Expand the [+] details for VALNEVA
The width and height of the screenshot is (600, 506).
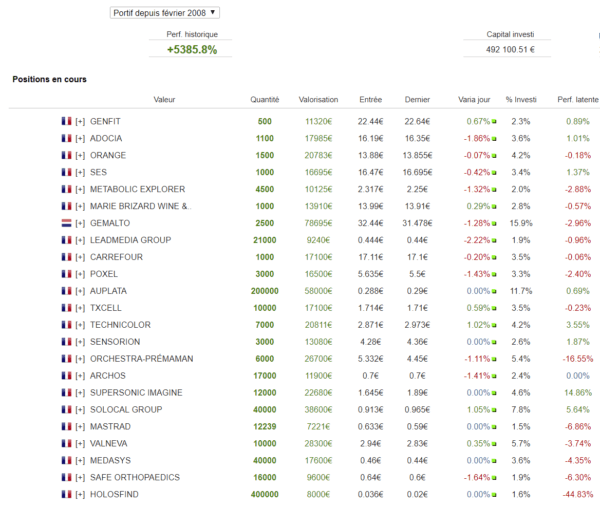pos(80,444)
